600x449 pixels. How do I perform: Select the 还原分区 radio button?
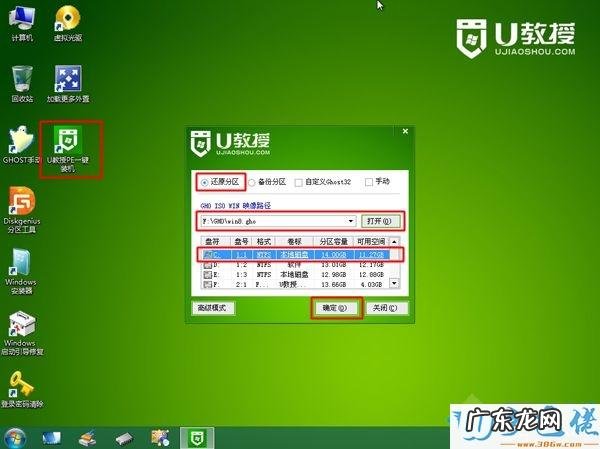tap(204, 182)
